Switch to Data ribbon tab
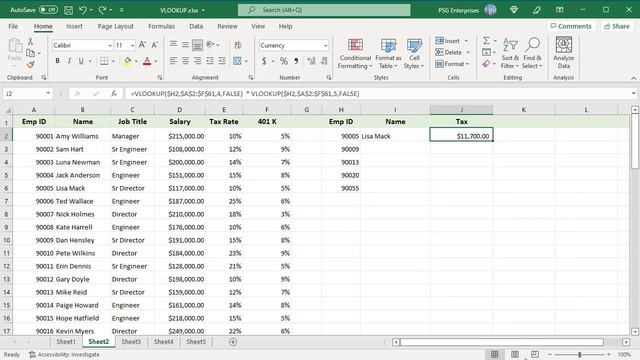 (196, 26)
